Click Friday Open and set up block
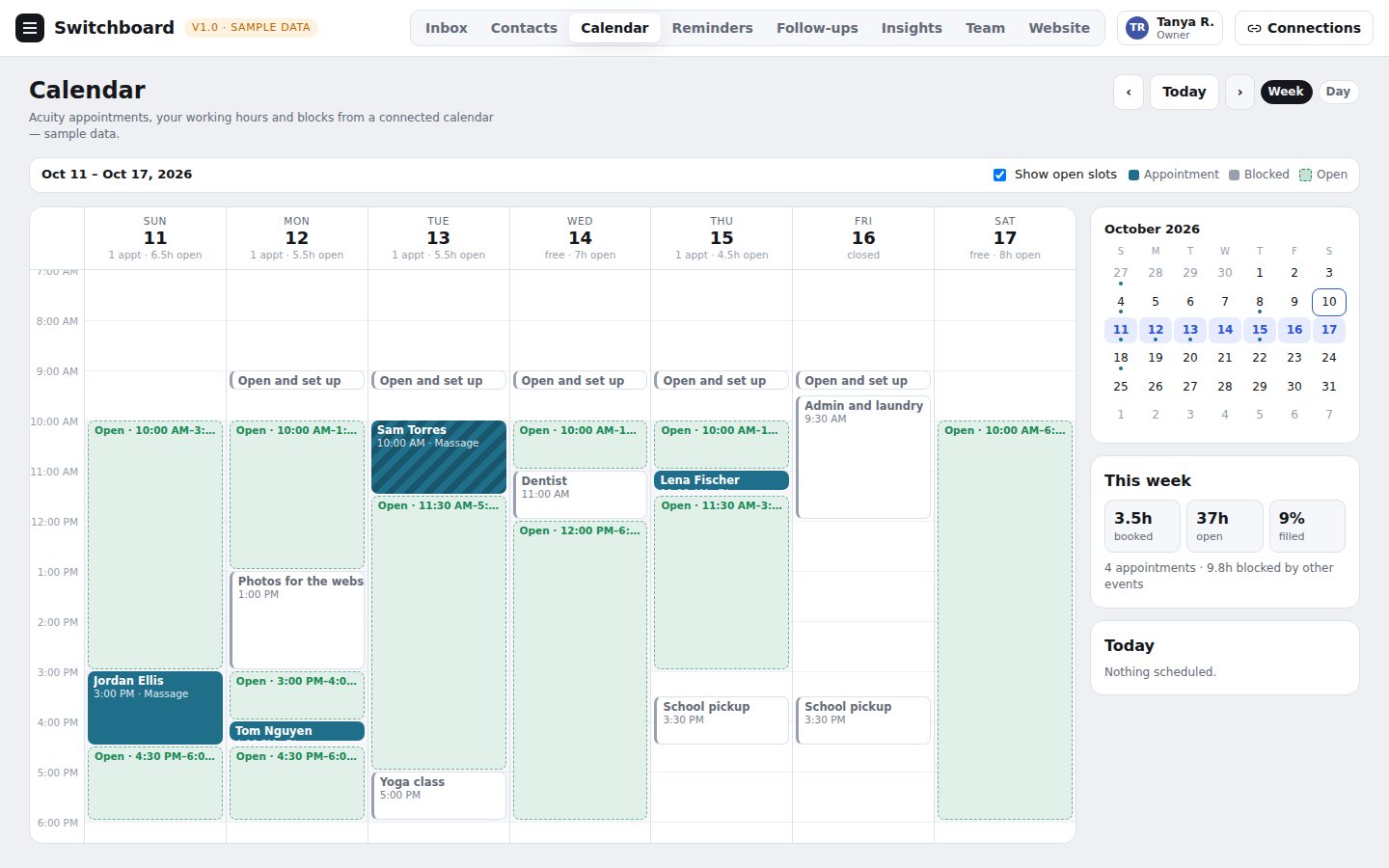Screen dimensions: 1389x868 click(x=863, y=380)
